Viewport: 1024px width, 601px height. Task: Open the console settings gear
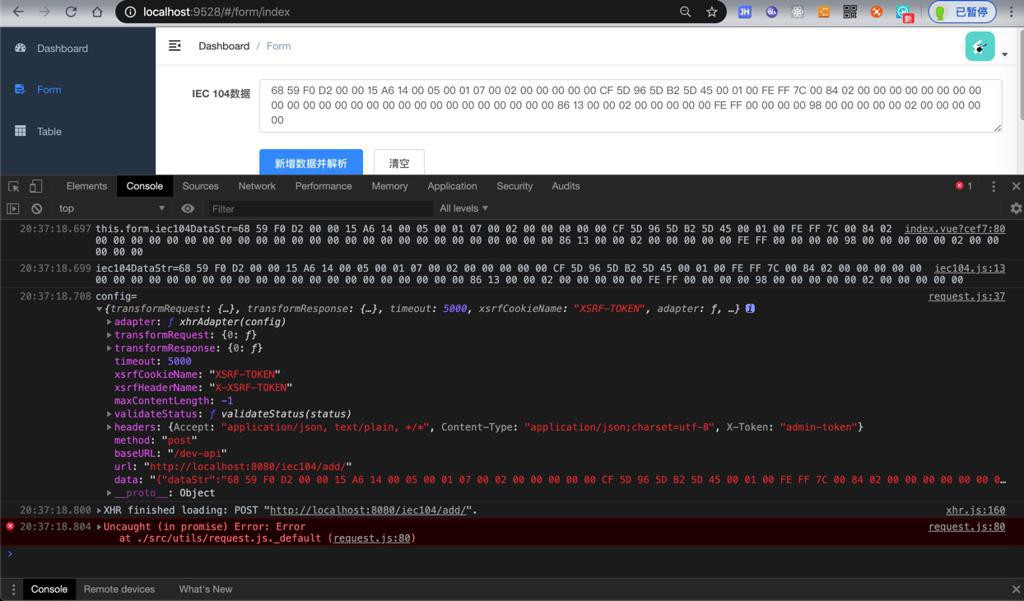pyautogui.click(x=1016, y=208)
